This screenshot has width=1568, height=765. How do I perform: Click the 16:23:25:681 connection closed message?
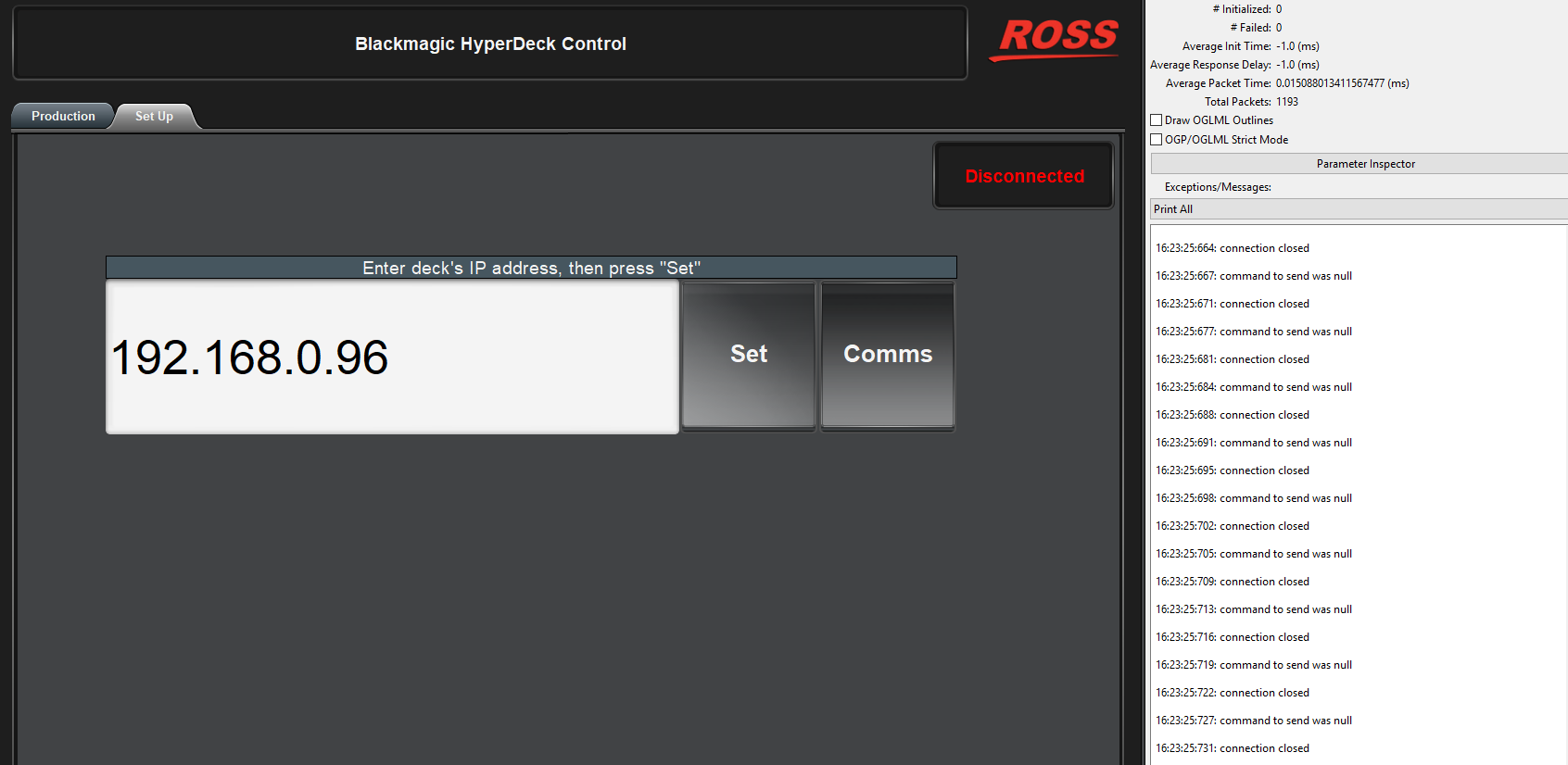1233,359
